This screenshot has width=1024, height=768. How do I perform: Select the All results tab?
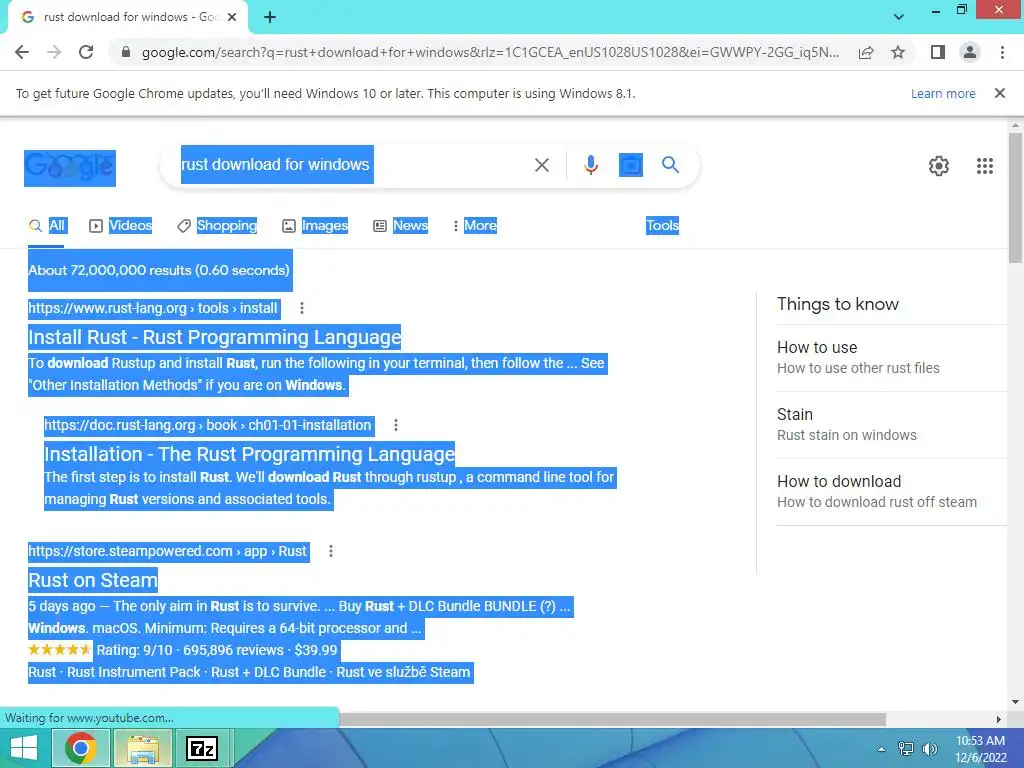click(47, 225)
